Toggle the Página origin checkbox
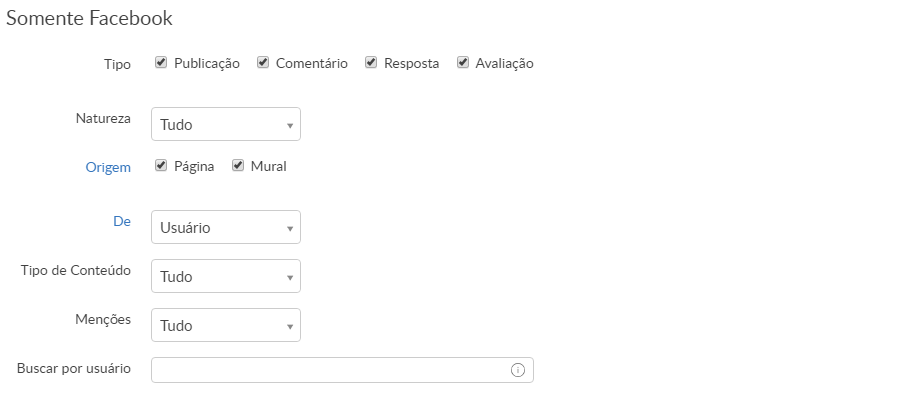This screenshot has height=400, width=902. point(161,166)
